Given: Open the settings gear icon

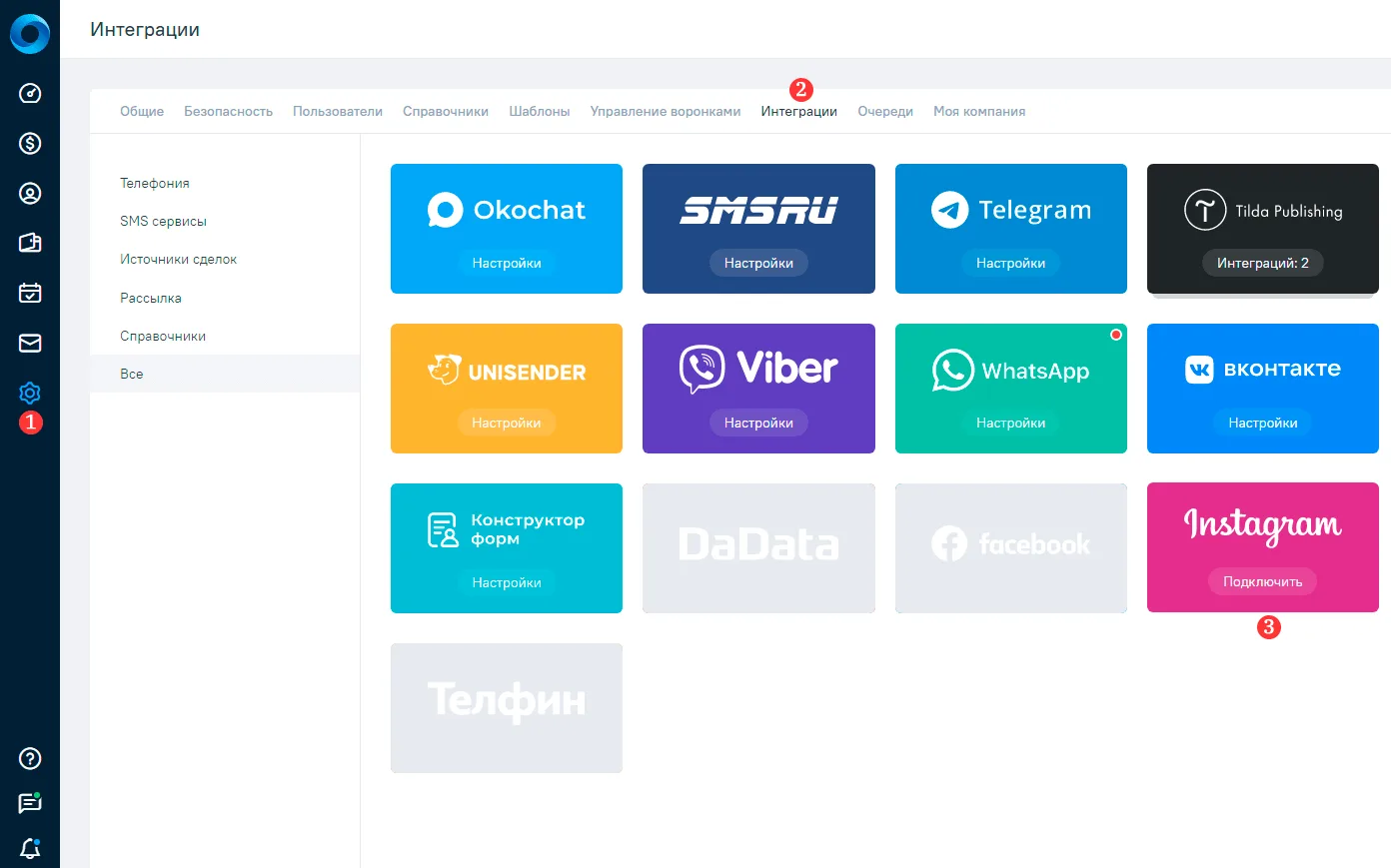Looking at the screenshot, I should (30, 393).
